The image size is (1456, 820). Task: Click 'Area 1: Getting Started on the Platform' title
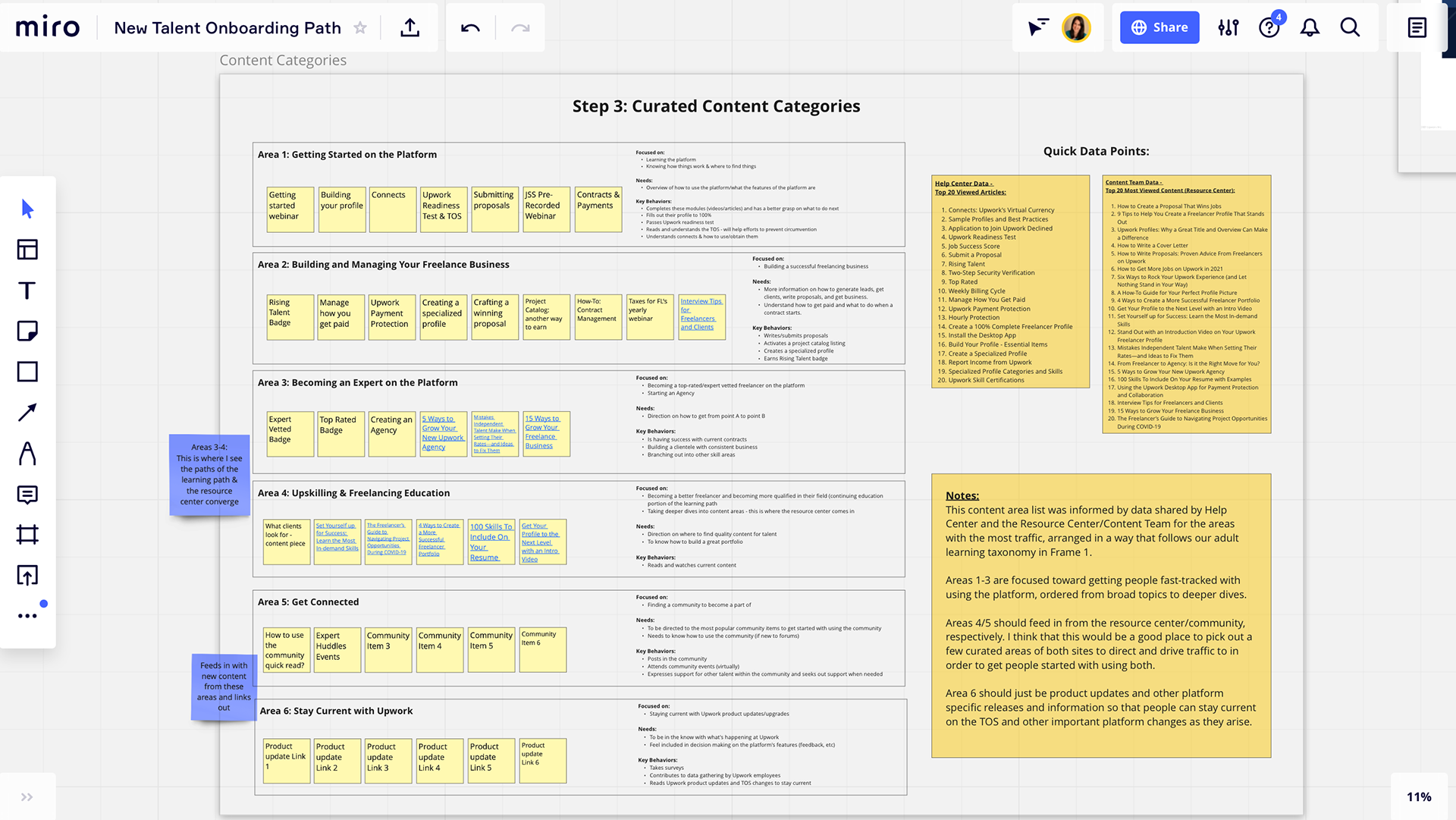[347, 154]
